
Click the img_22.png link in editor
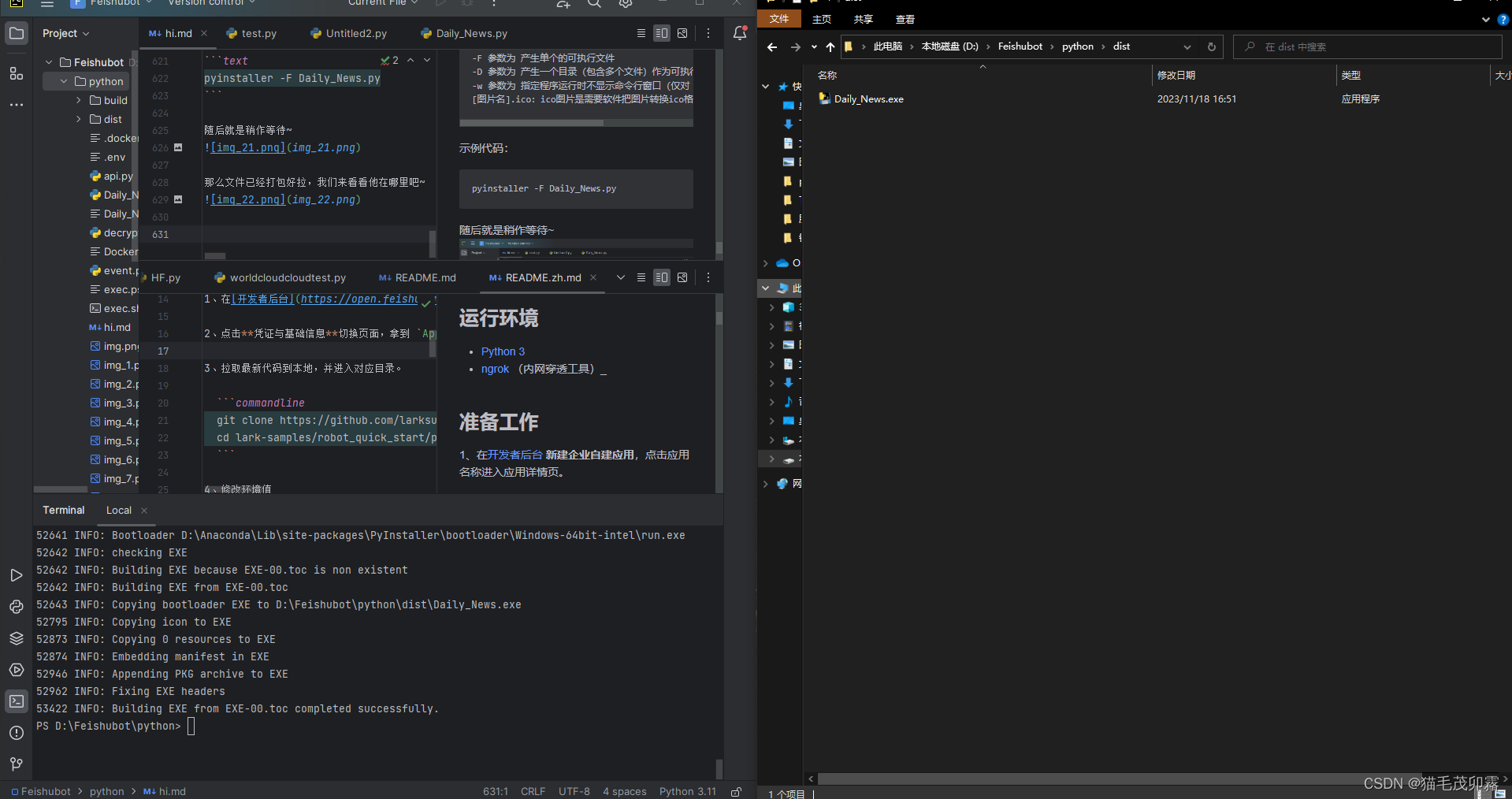pos(247,199)
